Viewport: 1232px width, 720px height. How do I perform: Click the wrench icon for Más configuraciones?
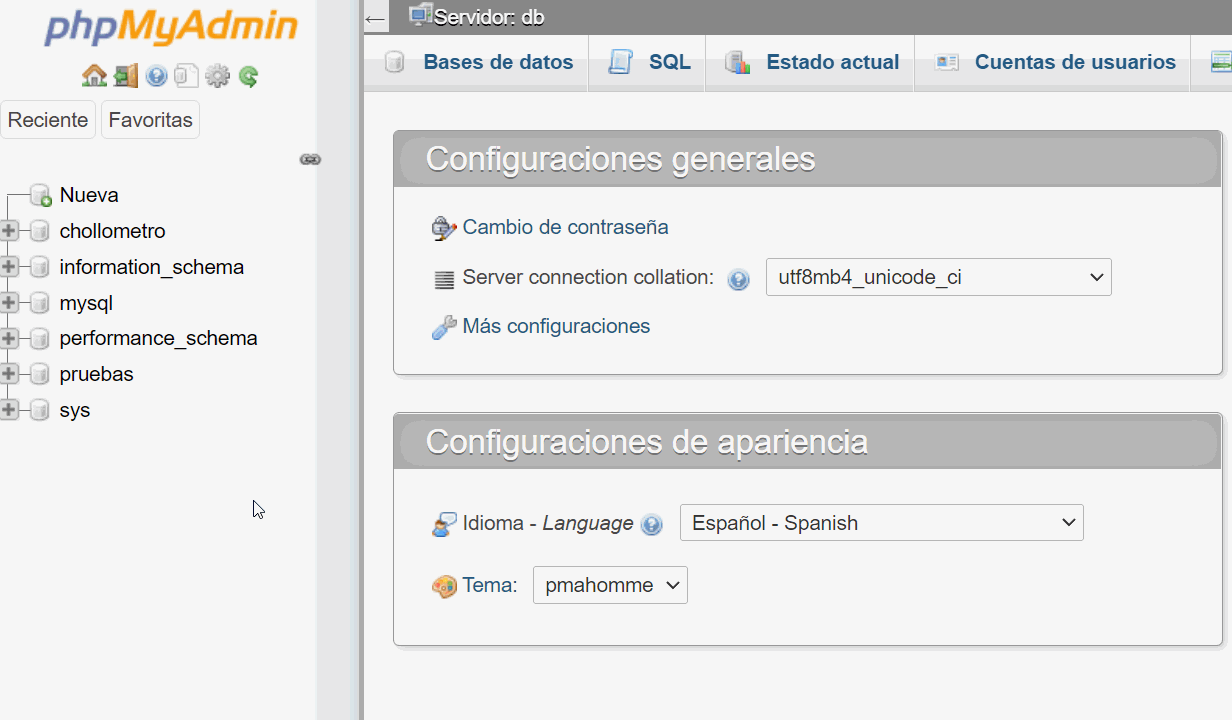[x=444, y=327]
